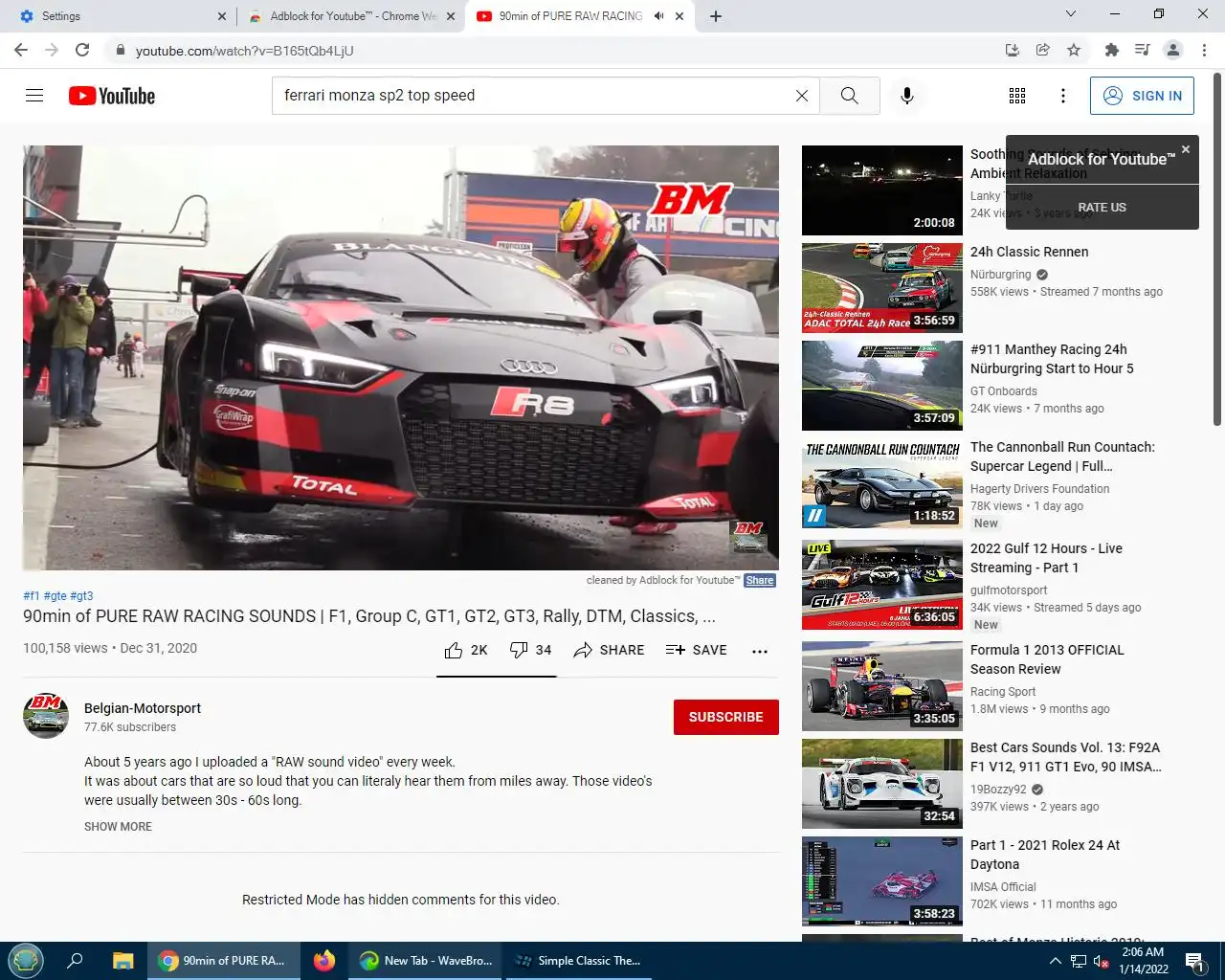Image resolution: width=1225 pixels, height=980 pixels.
Task: Bookmark this page with star icon
Action: point(1074,50)
